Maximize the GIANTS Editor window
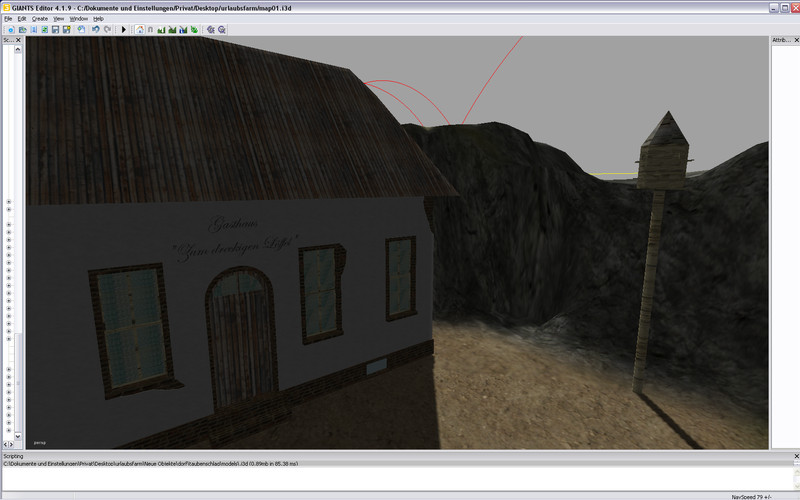This screenshot has width=800, height=500. point(784,8)
